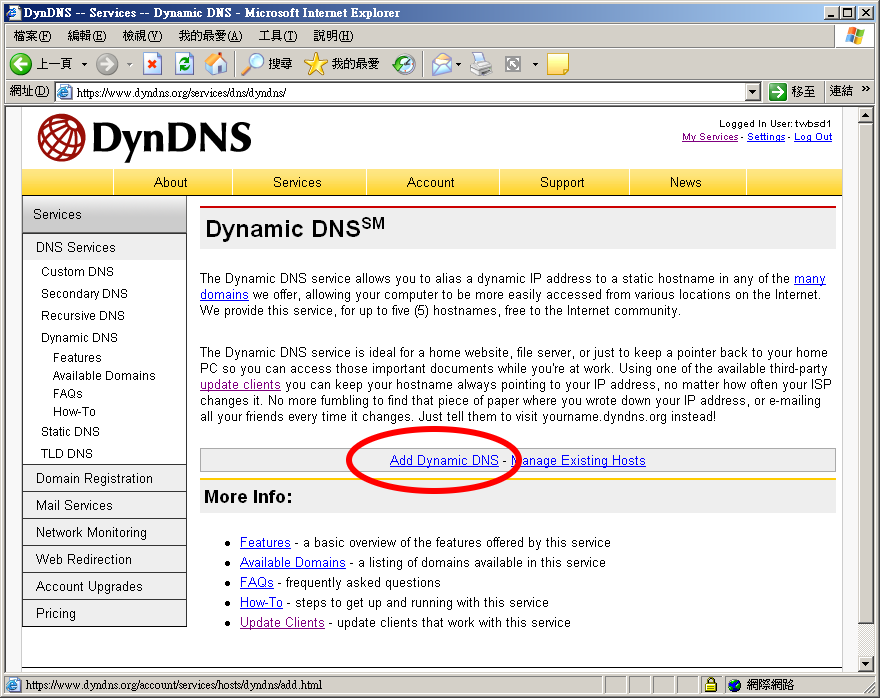Open Favorites star icon in toolbar
The width and height of the screenshot is (880, 698).
pyautogui.click(x=316, y=64)
